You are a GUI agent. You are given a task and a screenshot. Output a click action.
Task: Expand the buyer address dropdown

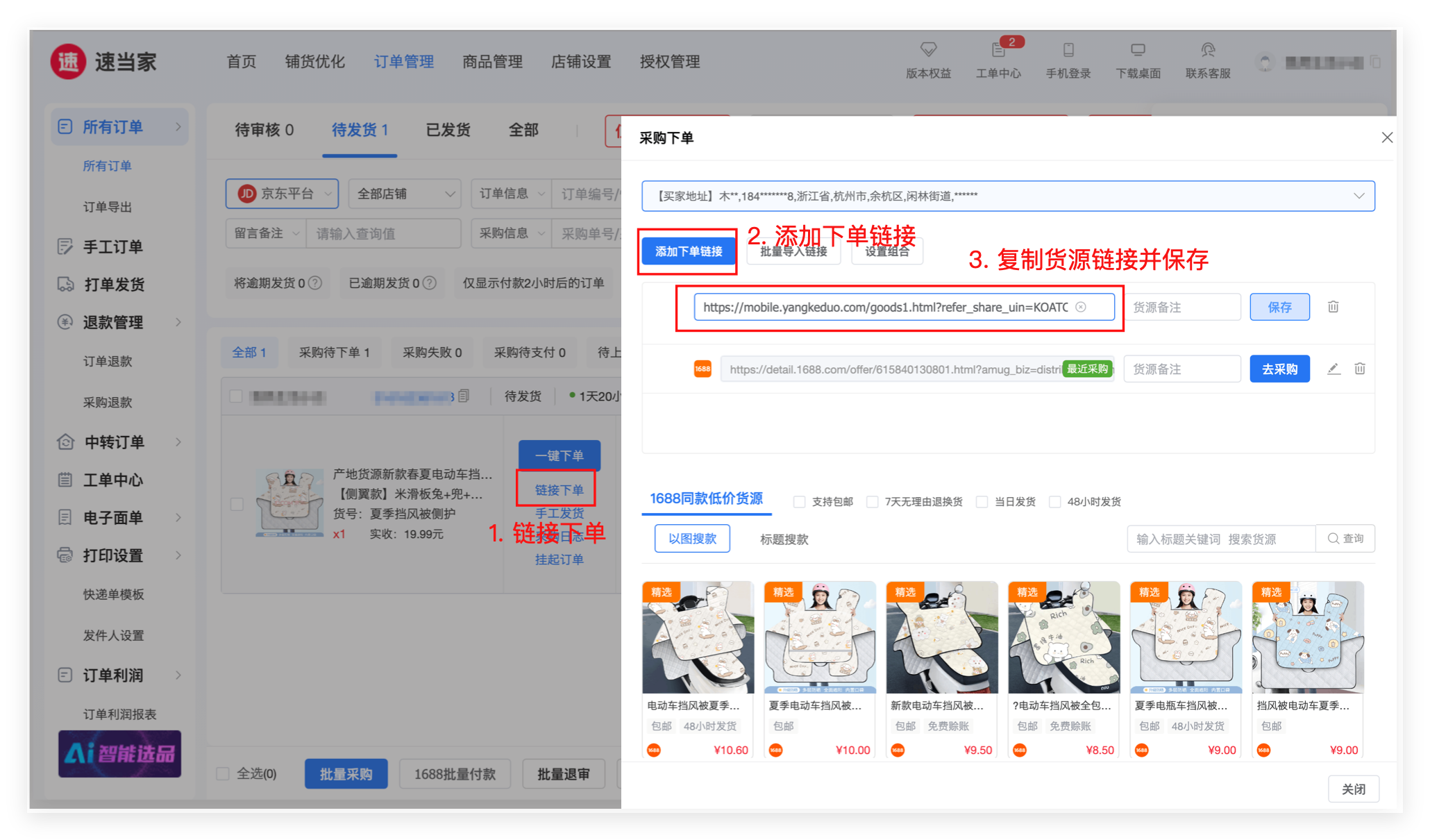tap(1358, 196)
